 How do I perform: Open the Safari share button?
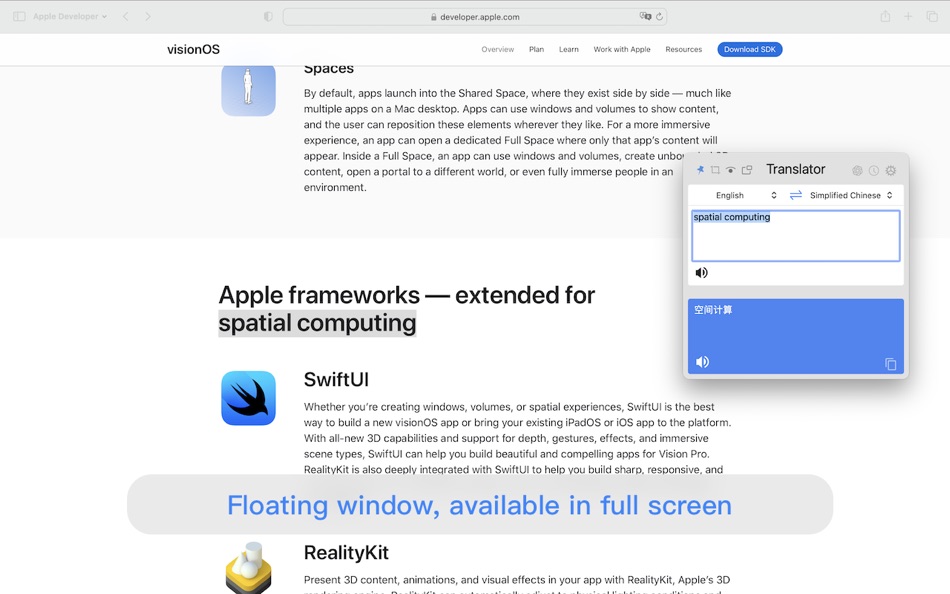point(885,16)
